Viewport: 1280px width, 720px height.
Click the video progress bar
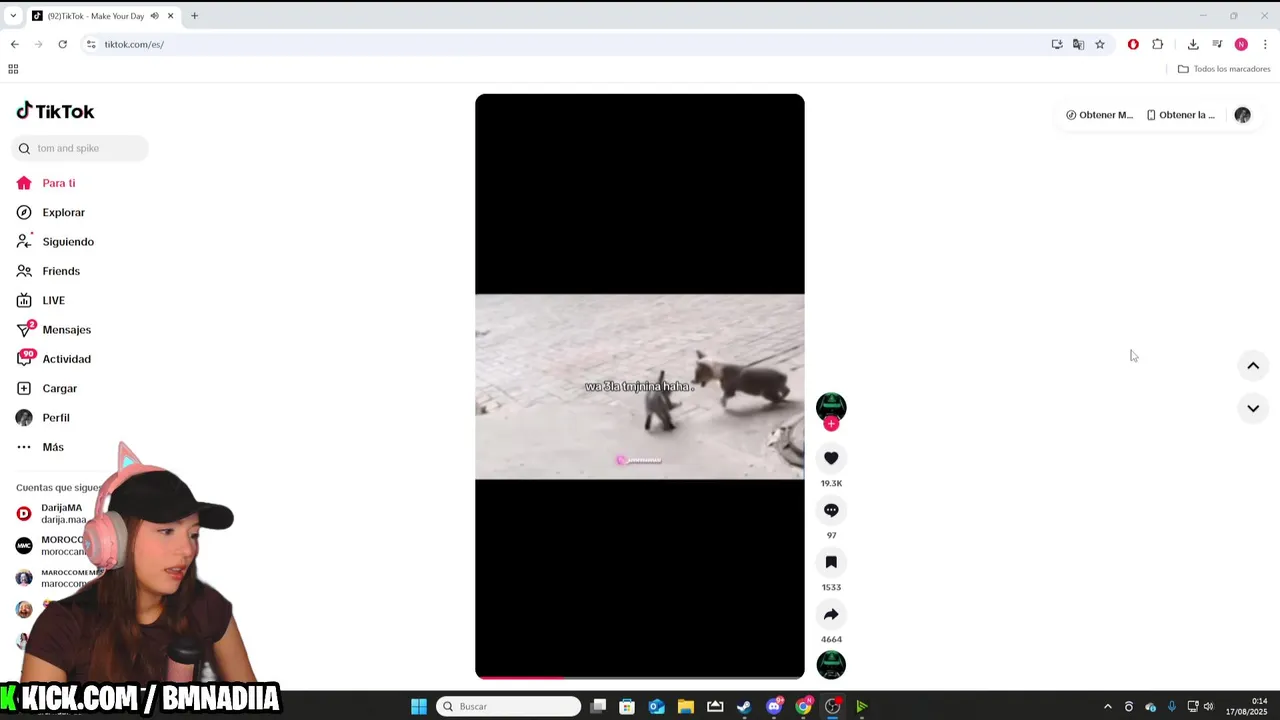point(640,677)
